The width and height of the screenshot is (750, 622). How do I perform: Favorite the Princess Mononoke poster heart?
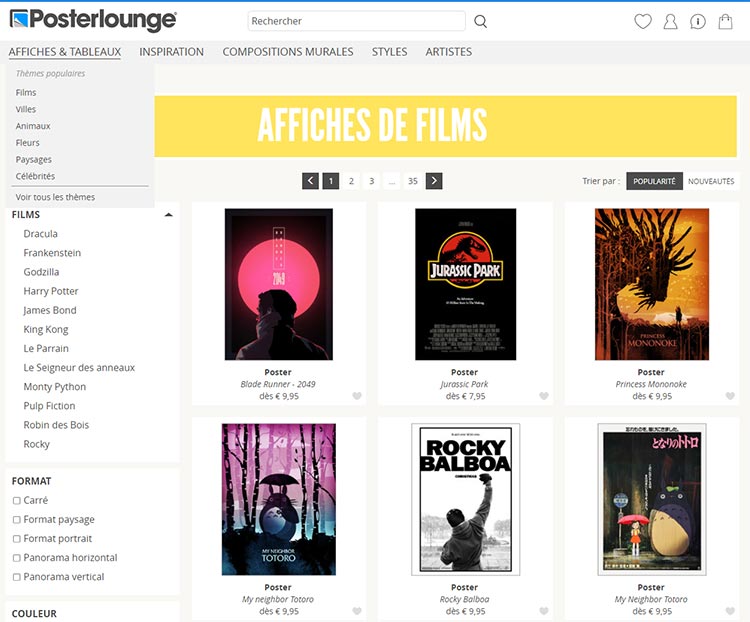[x=730, y=396]
